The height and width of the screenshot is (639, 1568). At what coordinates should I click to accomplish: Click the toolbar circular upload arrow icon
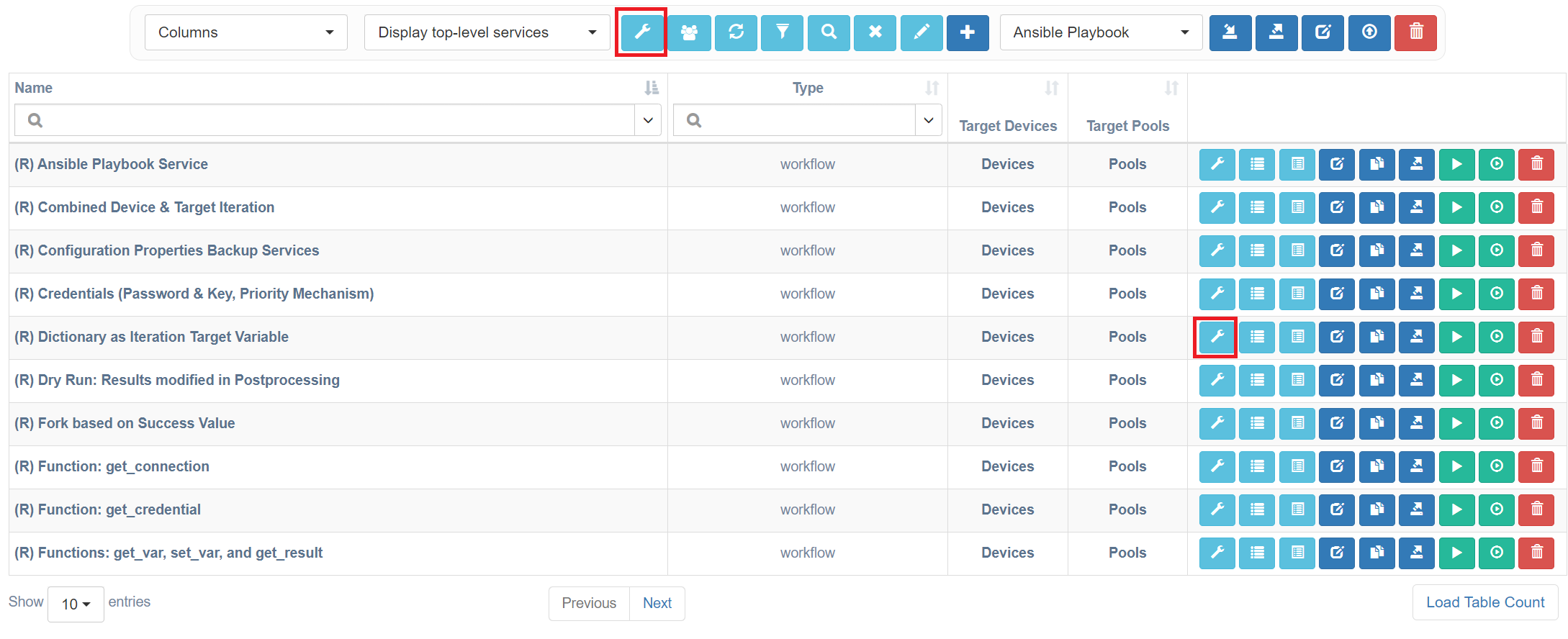[x=1369, y=32]
